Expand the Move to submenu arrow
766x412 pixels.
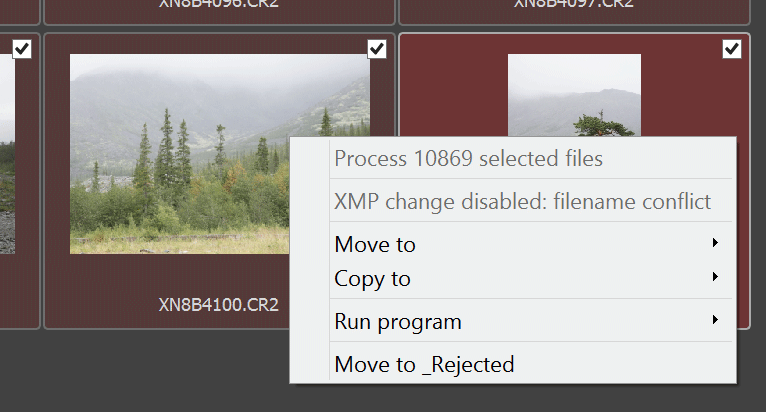click(715, 243)
